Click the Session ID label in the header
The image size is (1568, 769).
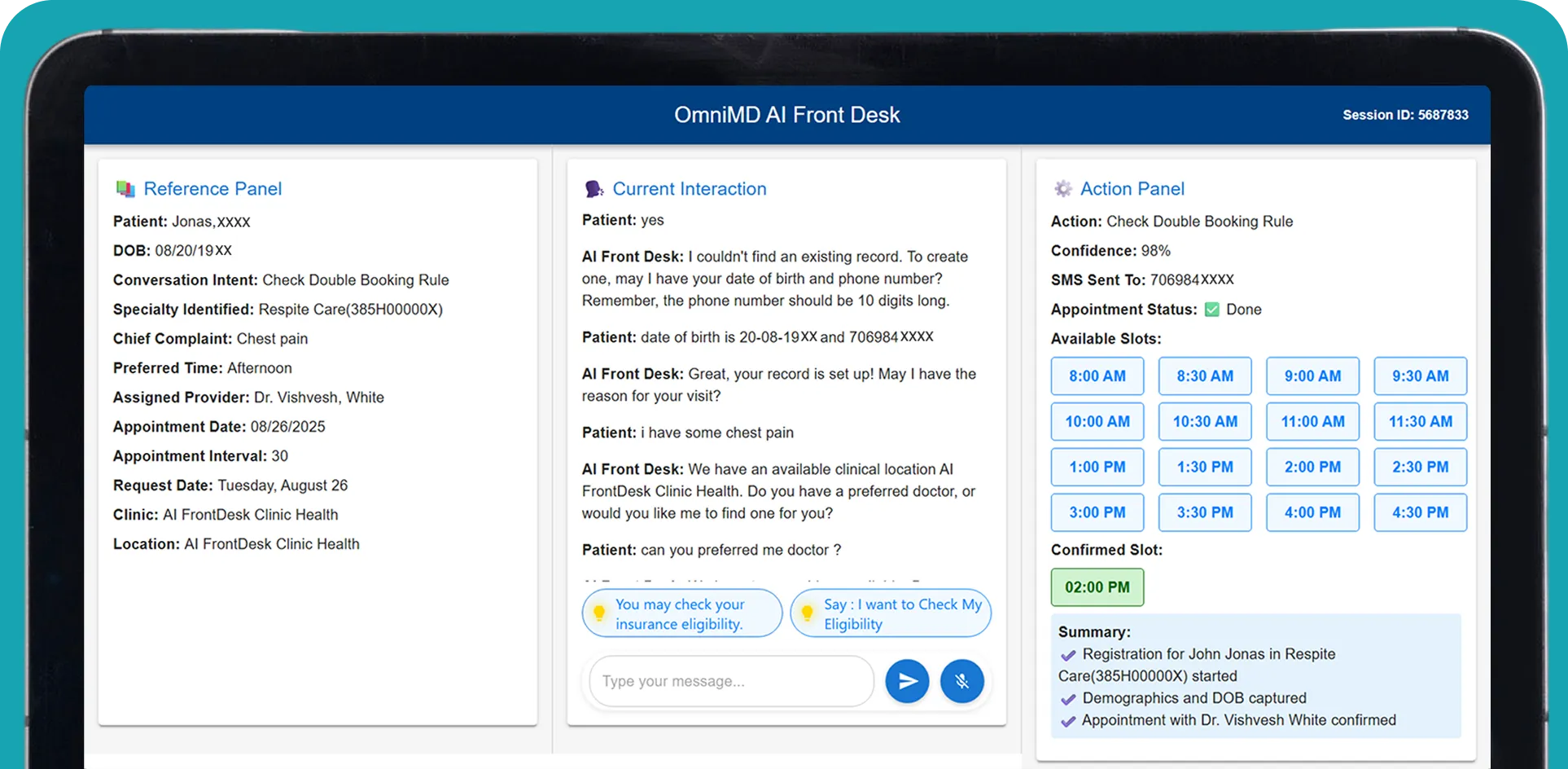[1404, 115]
